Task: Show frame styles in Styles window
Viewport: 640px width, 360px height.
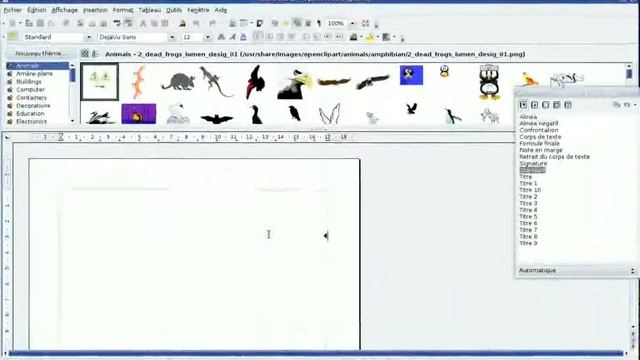Action: (546, 105)
